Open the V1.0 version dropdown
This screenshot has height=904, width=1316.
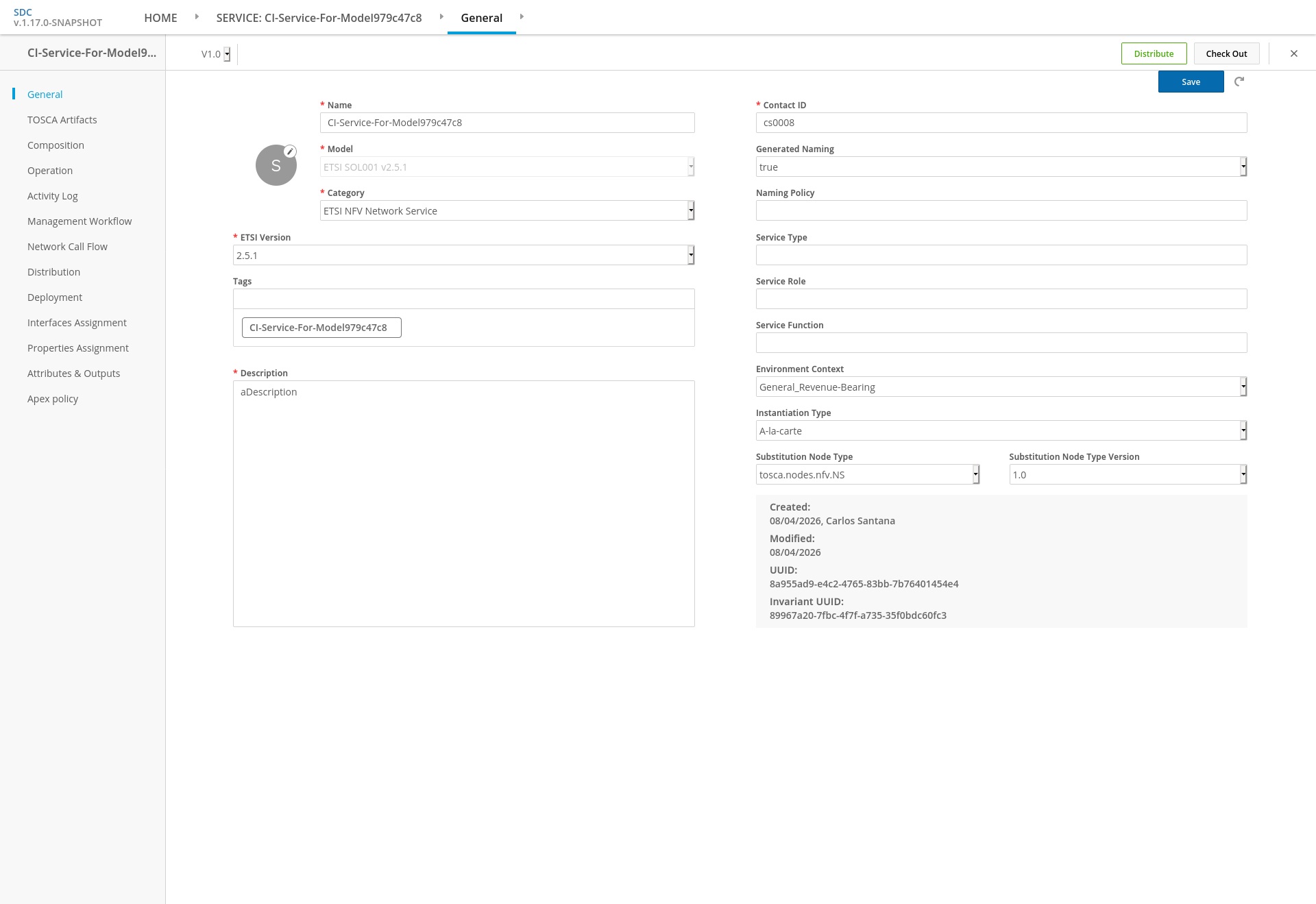coord(215,54)
